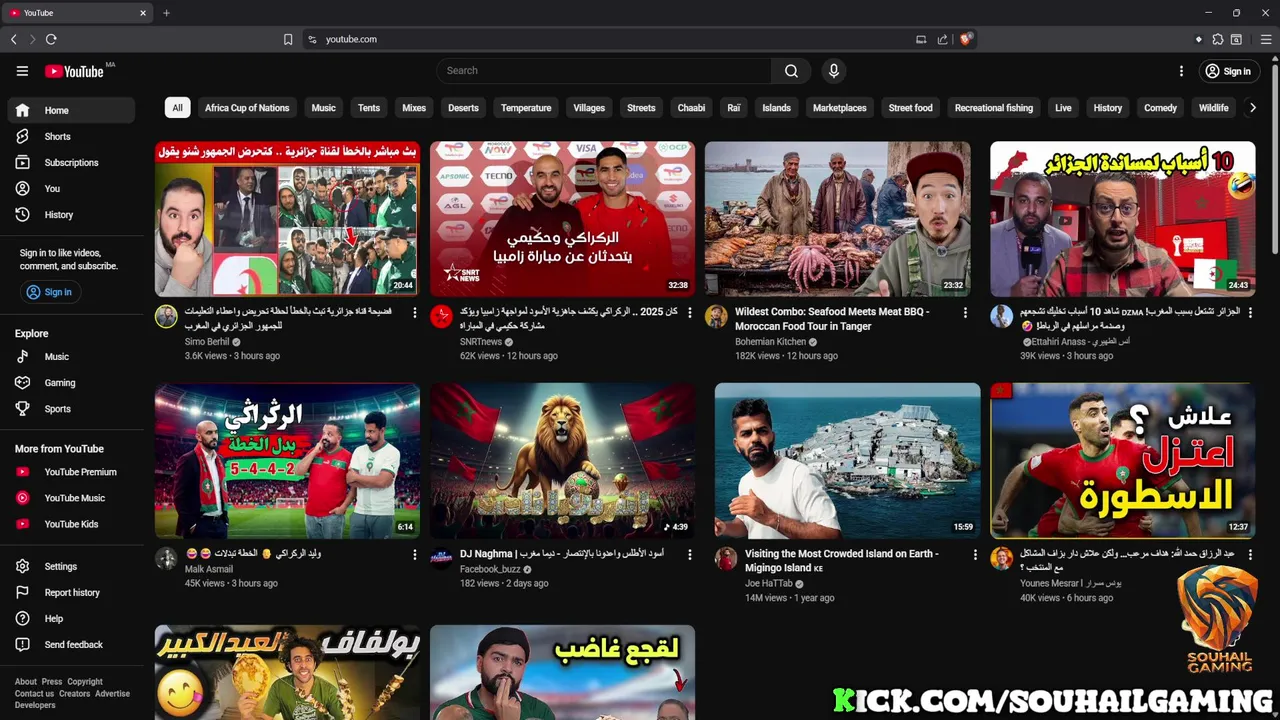Open the browser extensions puzzle icon
The height and width of the screenshot is (720, 1280).
tap(1217, 39)
